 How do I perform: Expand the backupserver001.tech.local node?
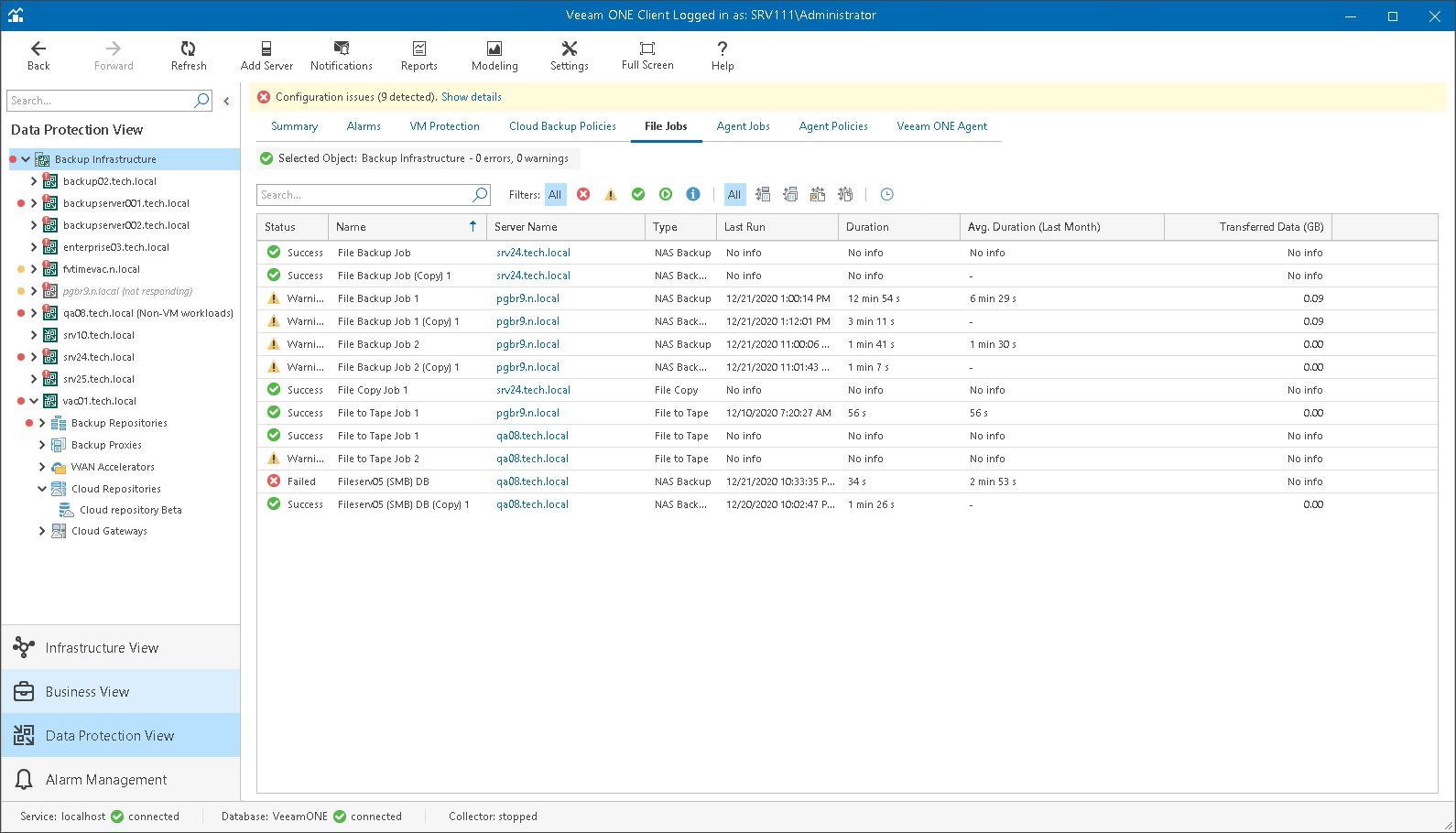point(34,203)
